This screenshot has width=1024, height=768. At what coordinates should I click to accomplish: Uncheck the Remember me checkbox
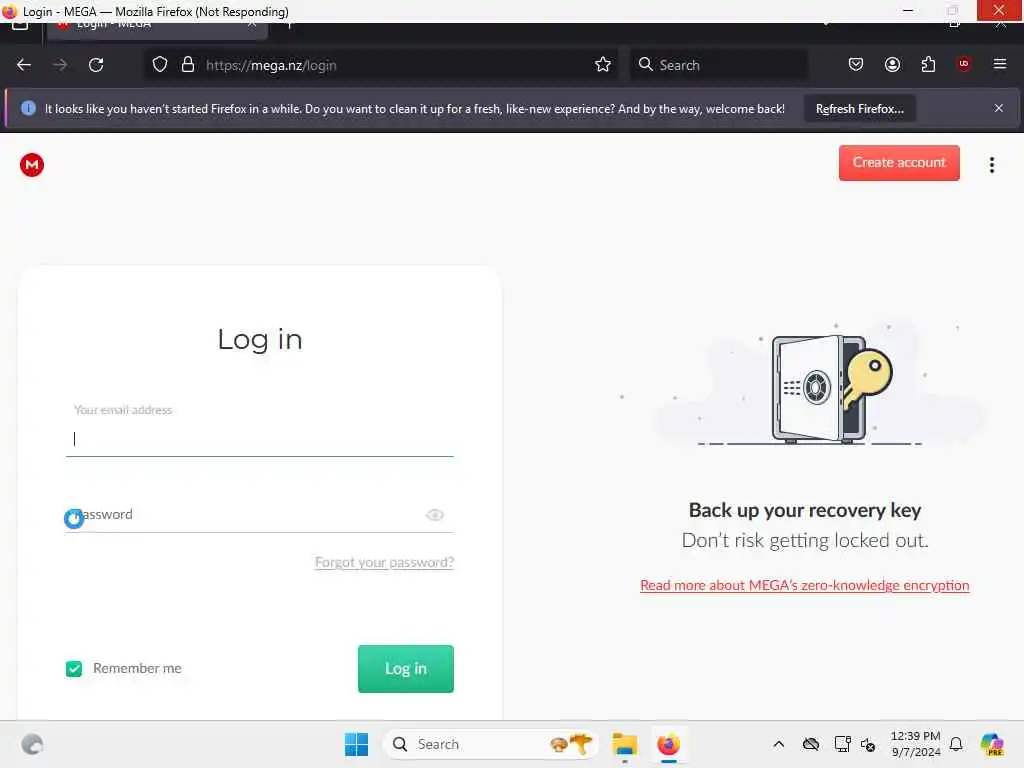(x=74, y=669)
